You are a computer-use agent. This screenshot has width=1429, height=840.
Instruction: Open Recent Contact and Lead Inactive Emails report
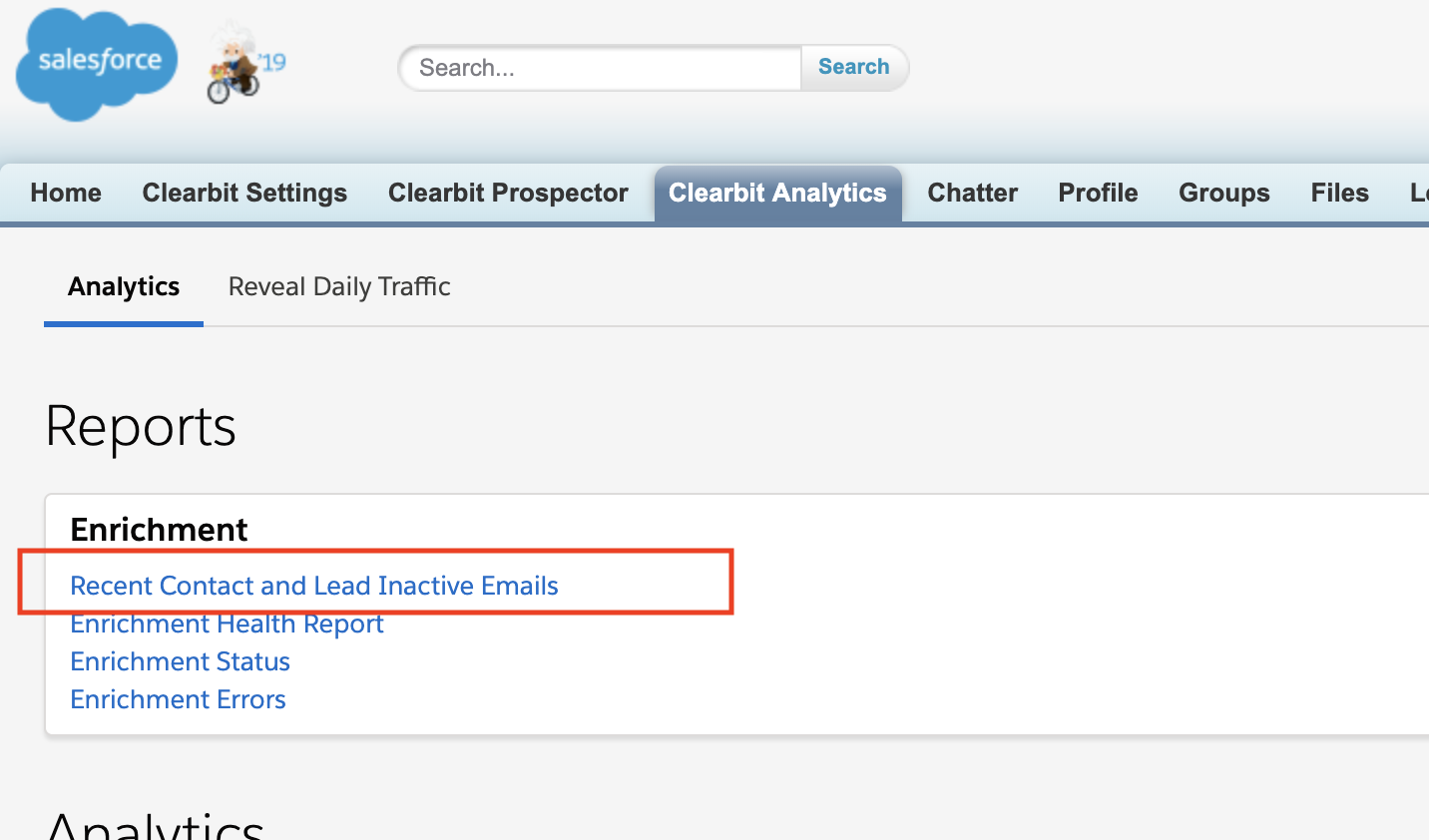pyautogui.click(x=314, y=586)
